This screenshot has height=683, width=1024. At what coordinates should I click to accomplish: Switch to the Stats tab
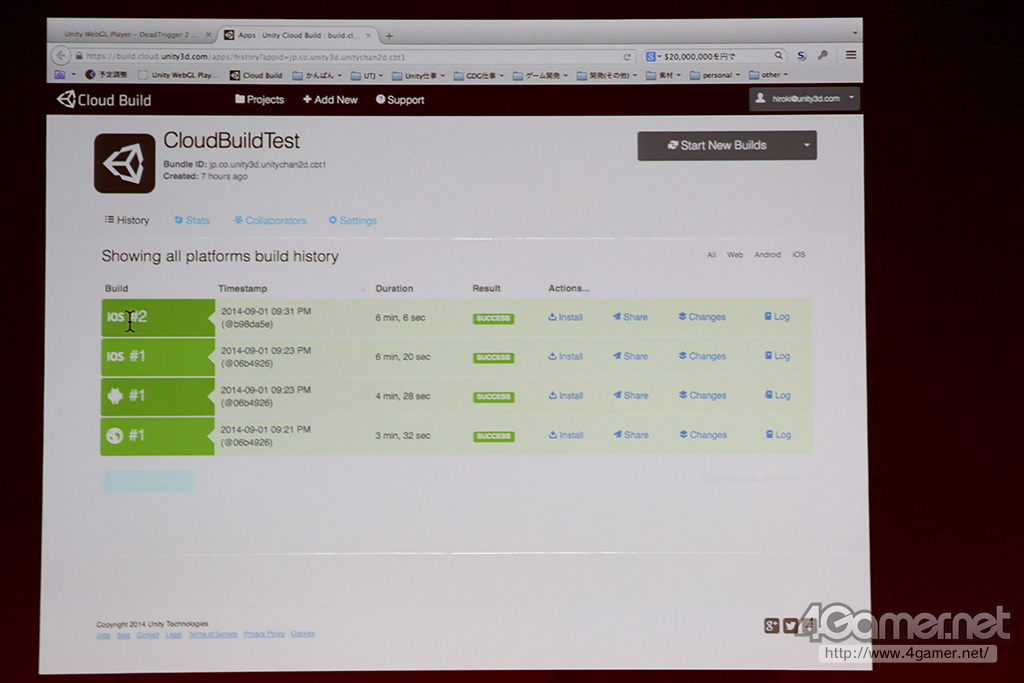pos(191,221)
